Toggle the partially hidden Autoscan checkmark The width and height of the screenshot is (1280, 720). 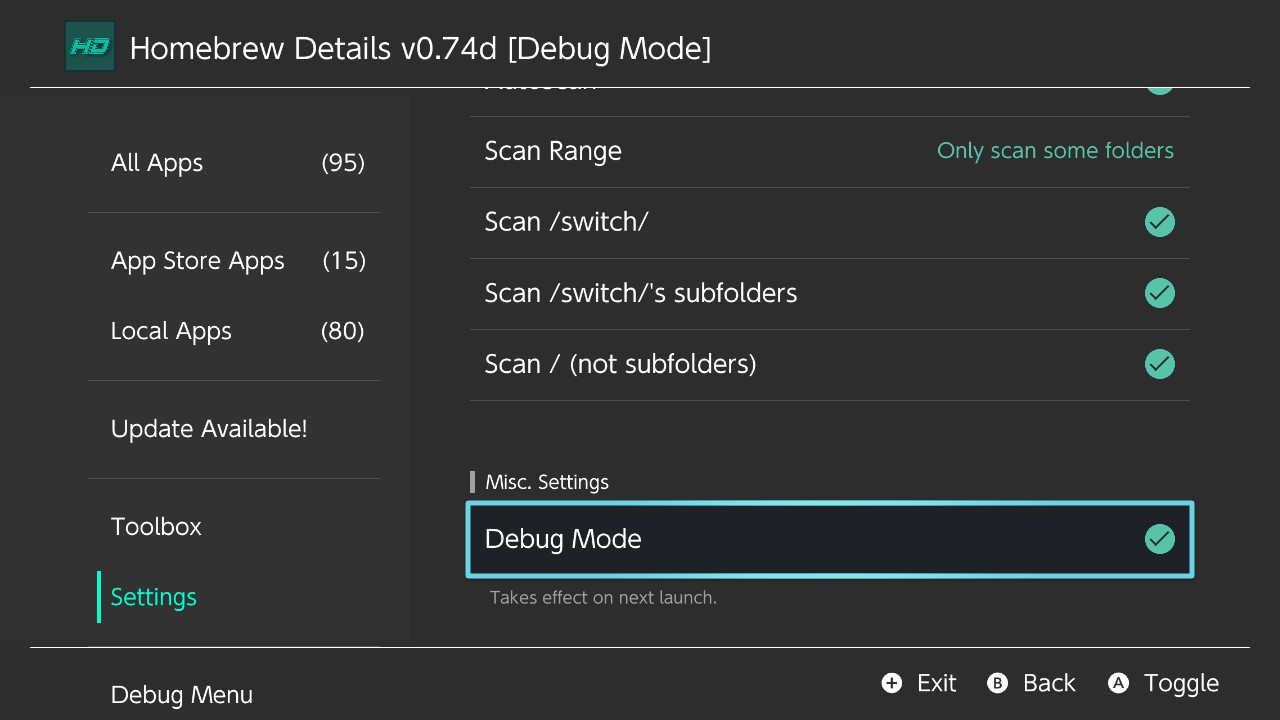pos(1160,90)
